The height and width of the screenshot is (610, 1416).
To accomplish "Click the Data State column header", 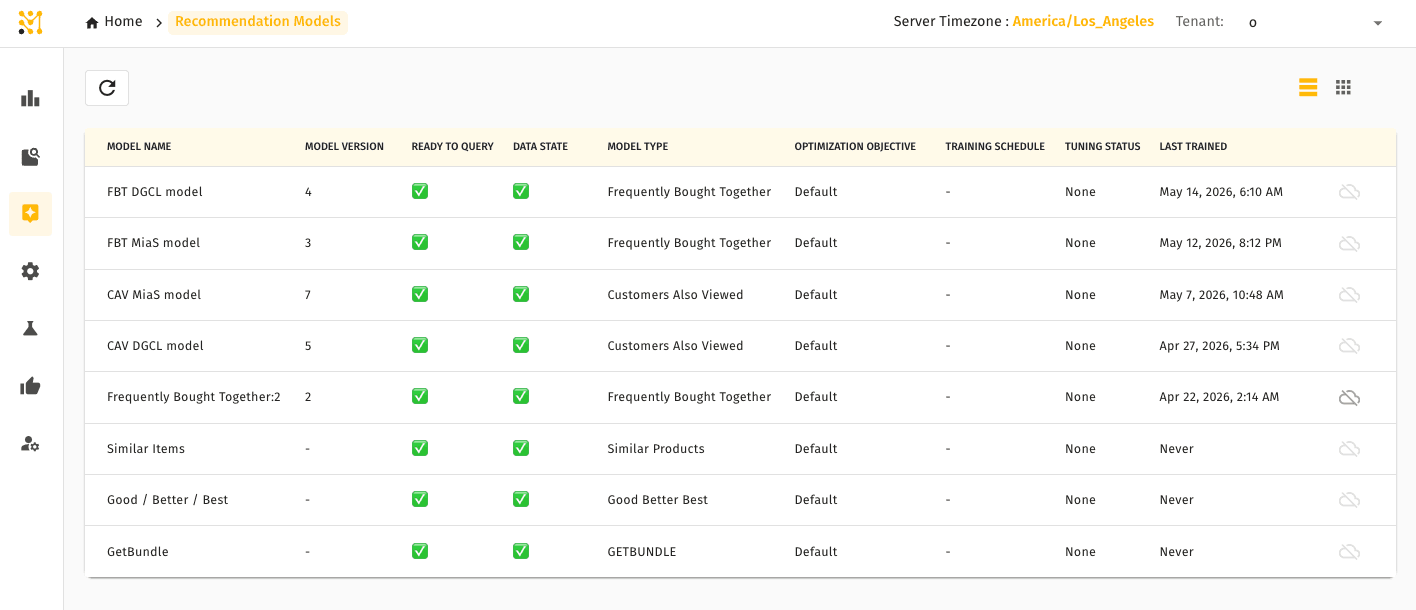I will coord(540,147).
